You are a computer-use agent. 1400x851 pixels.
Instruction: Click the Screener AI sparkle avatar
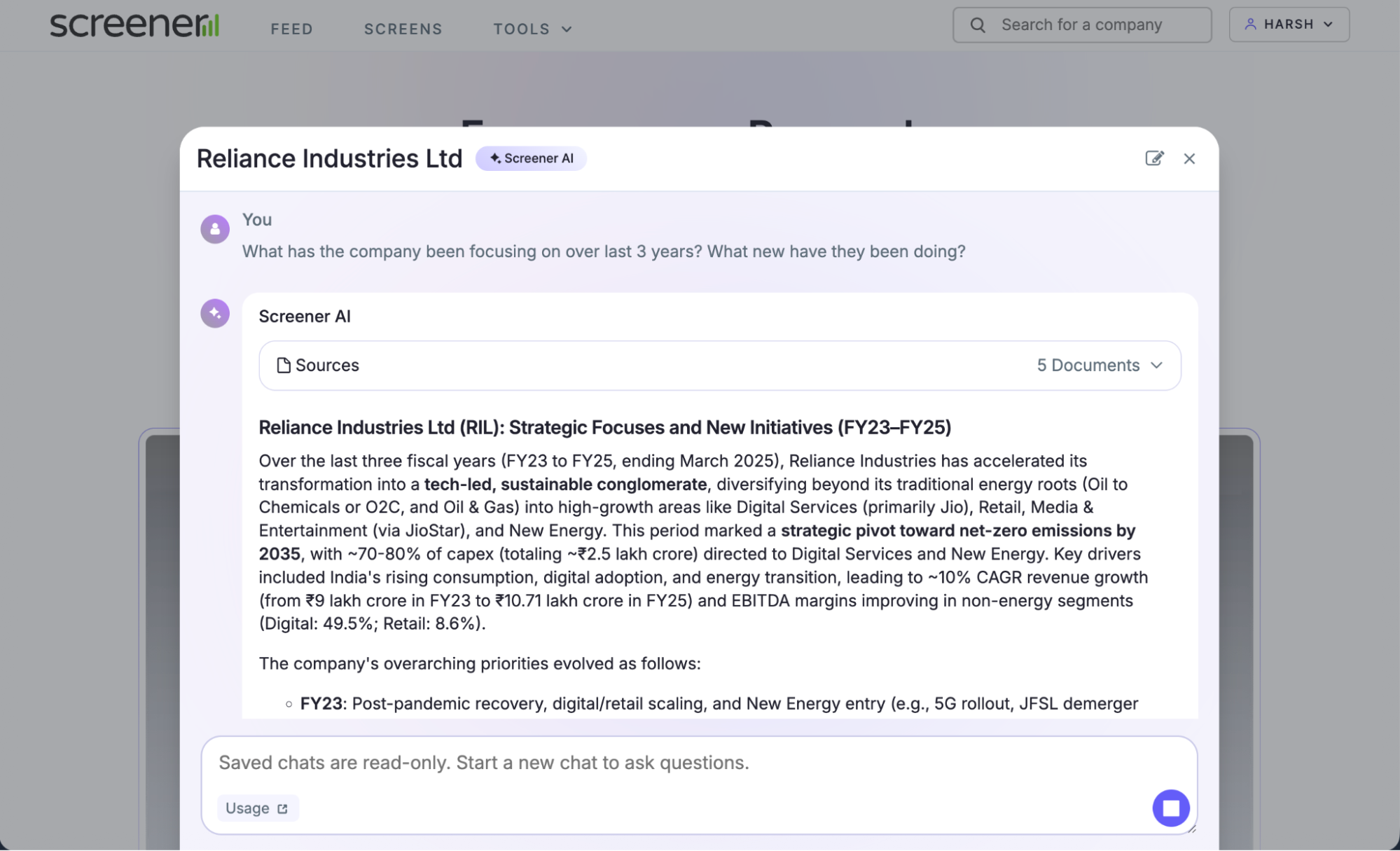coord(215,313)
